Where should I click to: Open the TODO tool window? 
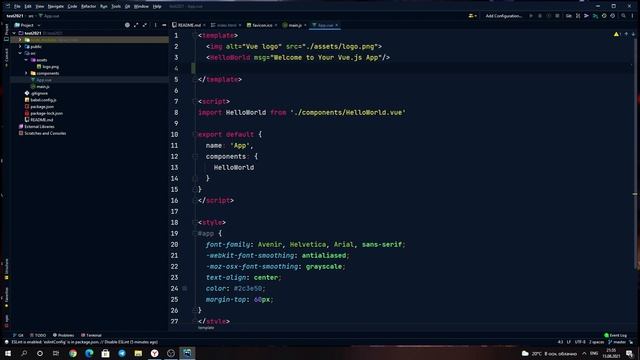(38, 335)
